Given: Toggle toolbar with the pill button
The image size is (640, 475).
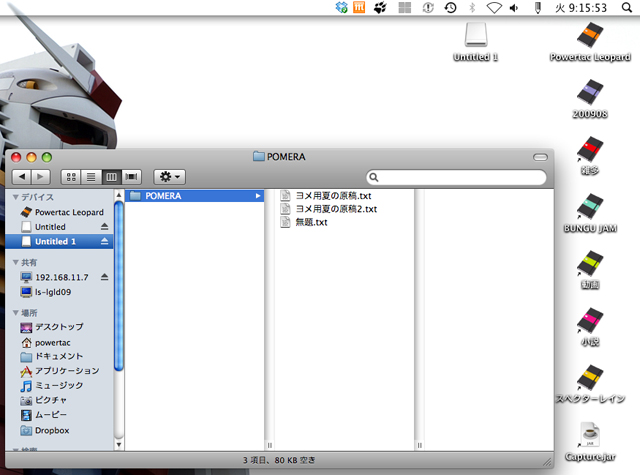Looking at the screenshot, I should tap(540, 157).
